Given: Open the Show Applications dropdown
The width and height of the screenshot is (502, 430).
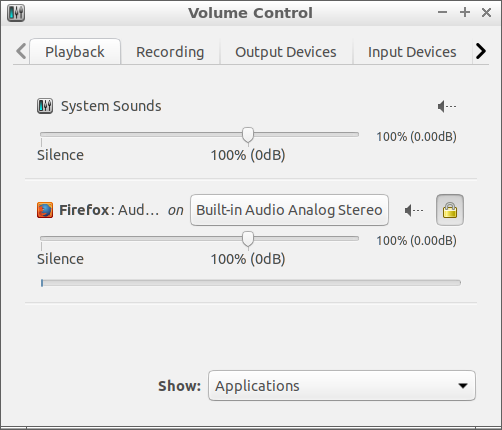Looking at the screenshot, I should point(342,386).
